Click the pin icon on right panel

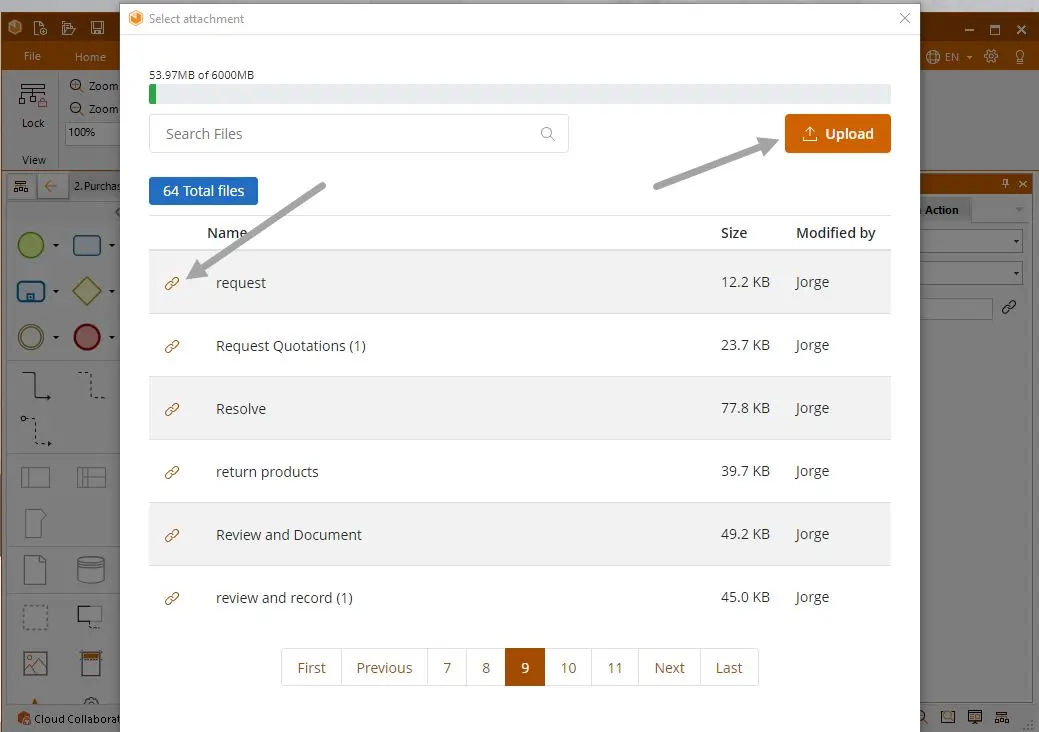point(1005,183)
